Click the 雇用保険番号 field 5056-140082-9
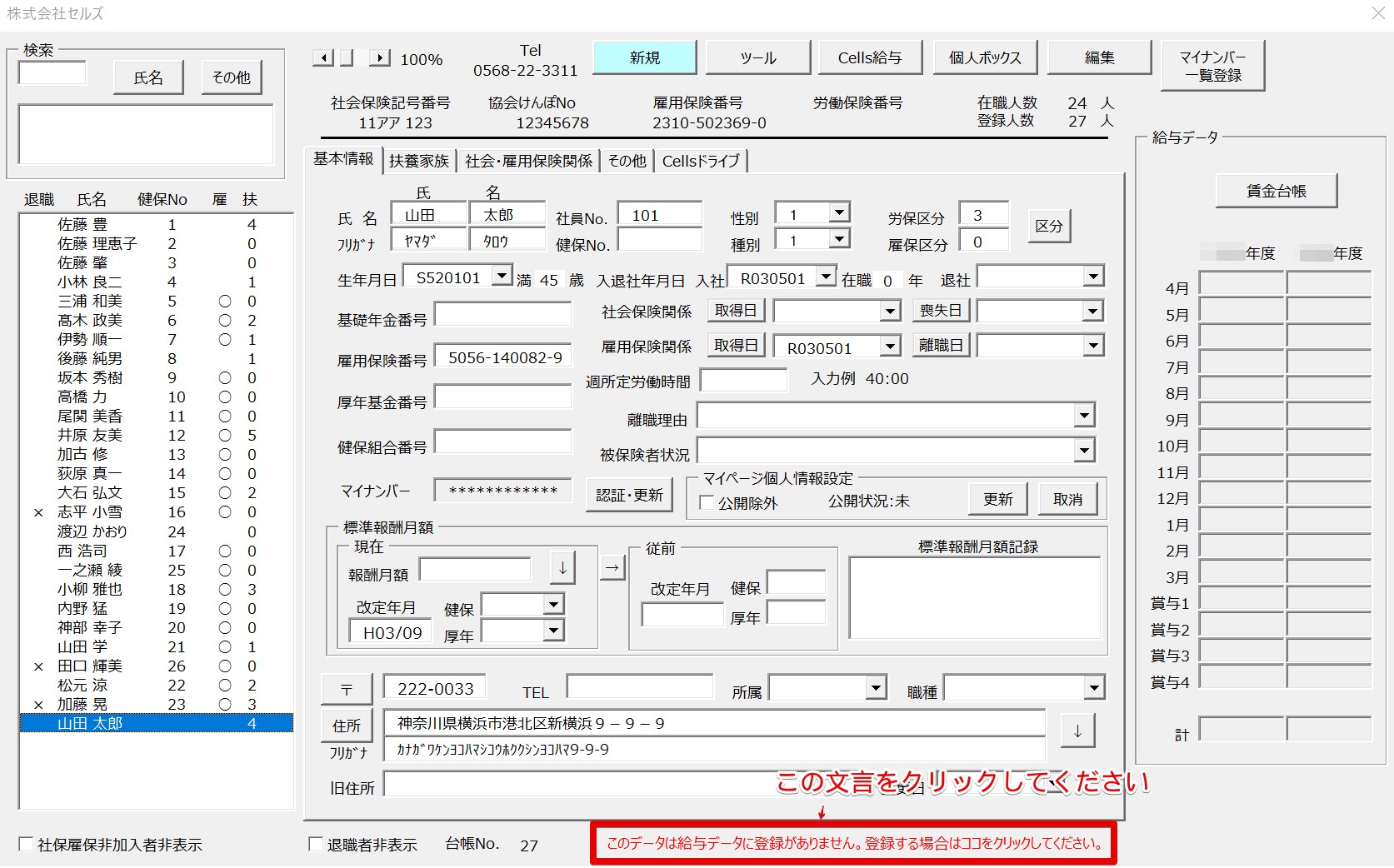Viewport: 1394px width, 868px height. (503, 357)
